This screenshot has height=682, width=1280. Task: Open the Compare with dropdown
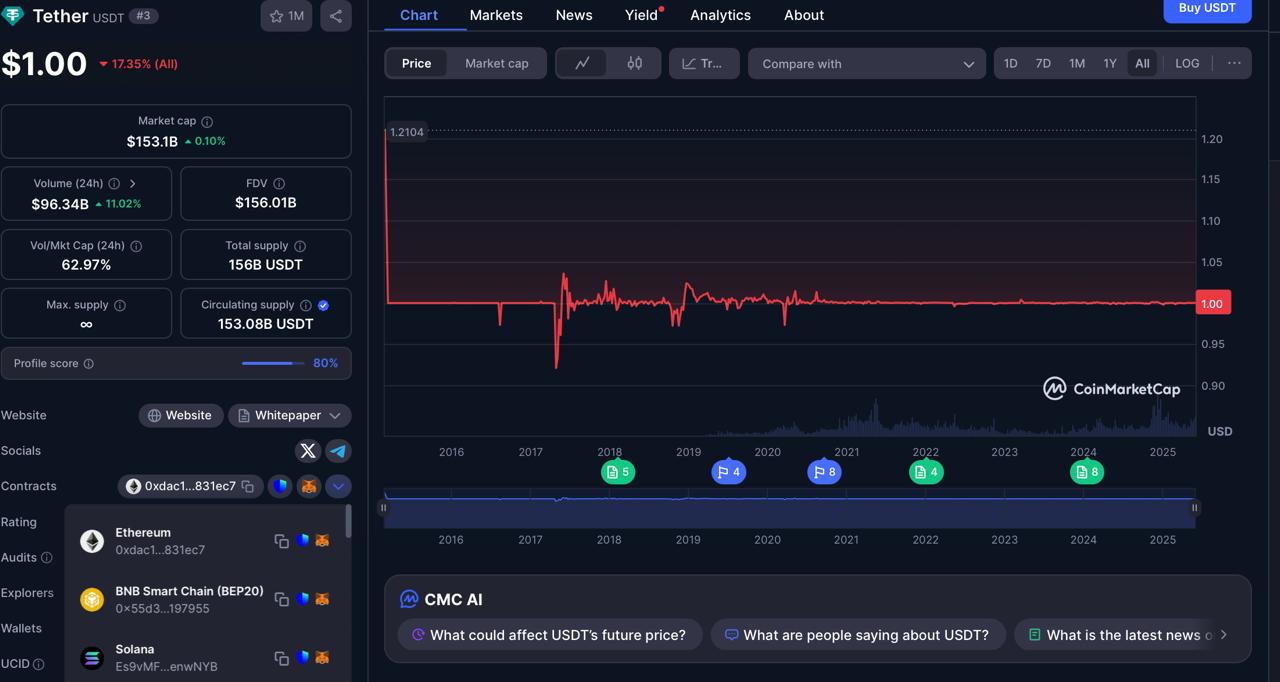tap(867, 63)
